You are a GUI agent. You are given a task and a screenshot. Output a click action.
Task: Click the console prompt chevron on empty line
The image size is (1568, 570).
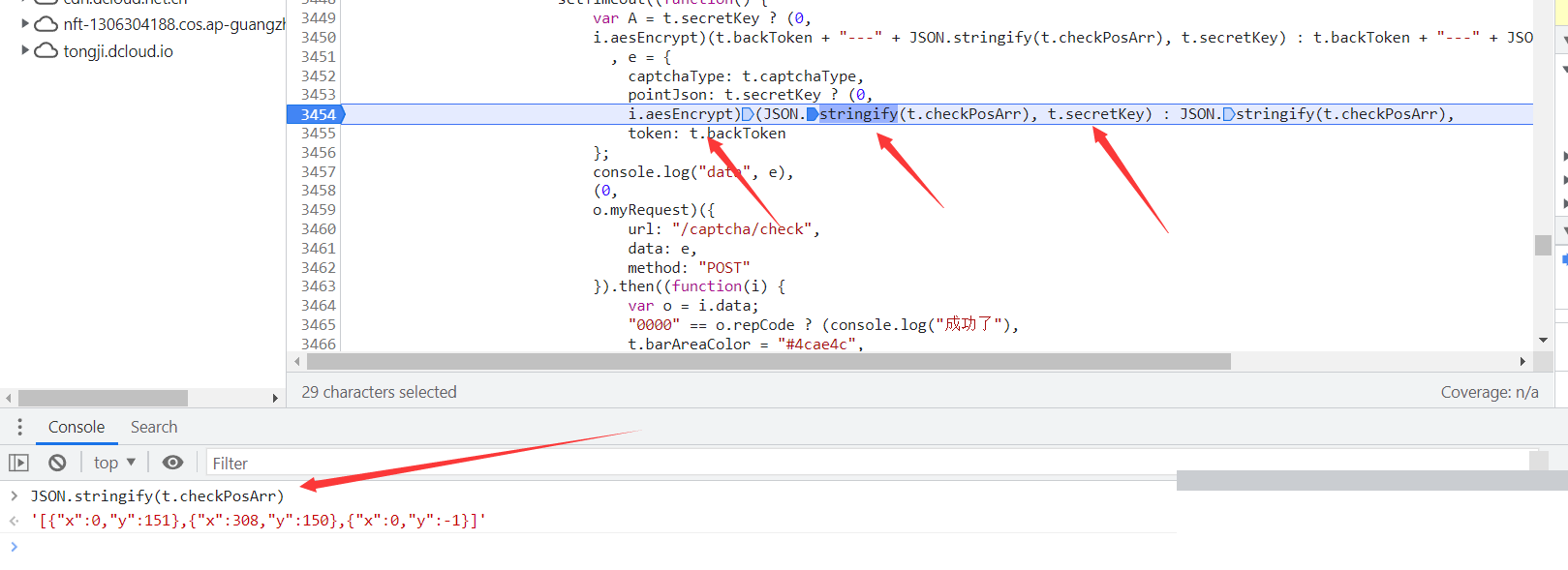coord(14,547)
